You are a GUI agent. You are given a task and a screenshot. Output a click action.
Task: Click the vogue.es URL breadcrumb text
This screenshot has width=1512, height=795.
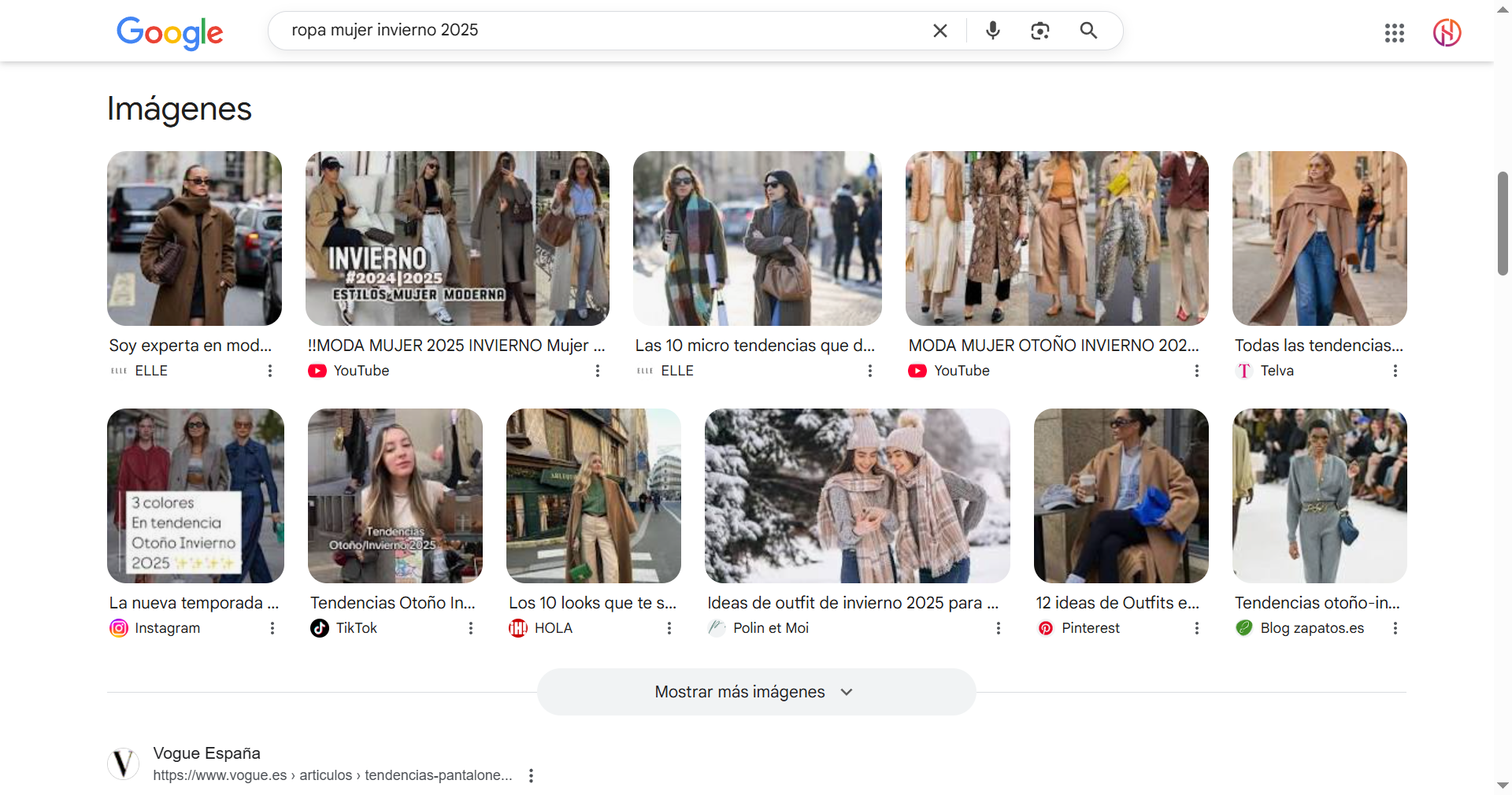pyautogui.click(x=332, y=775)
